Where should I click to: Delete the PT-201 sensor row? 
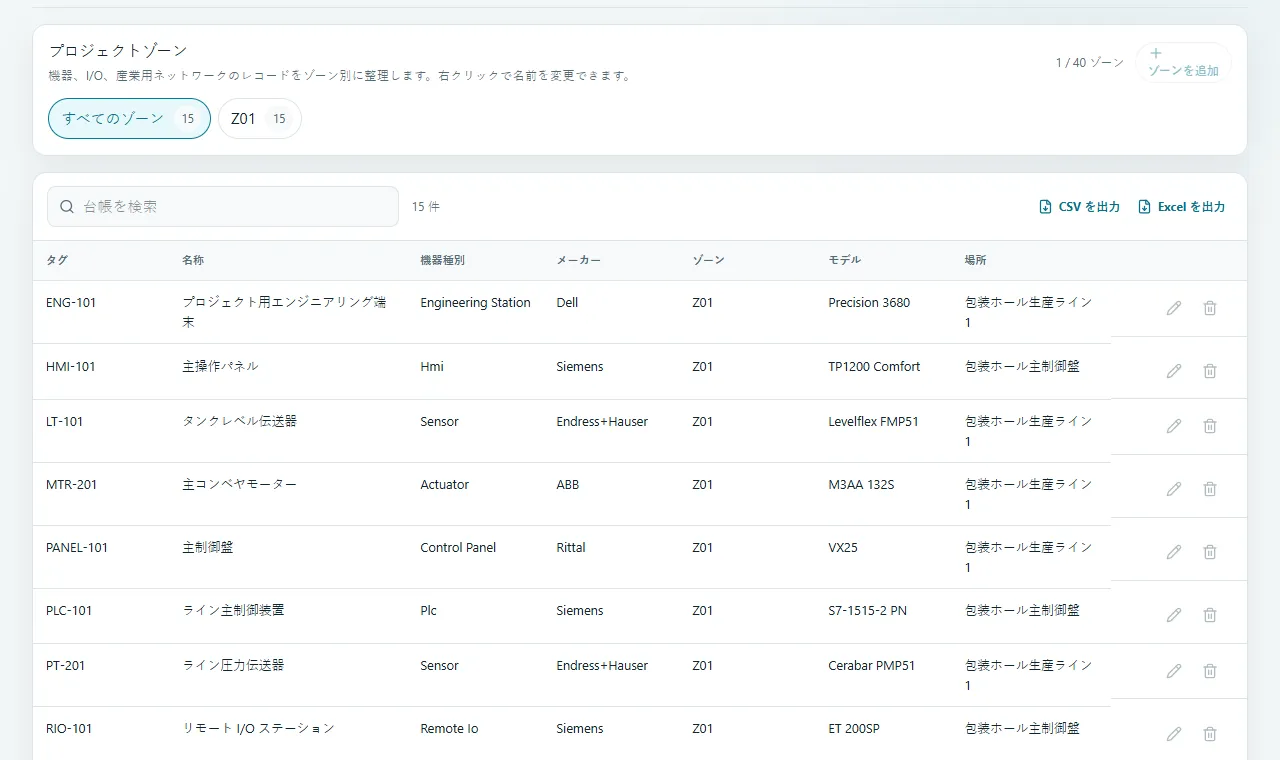(x=1210, y=671)
